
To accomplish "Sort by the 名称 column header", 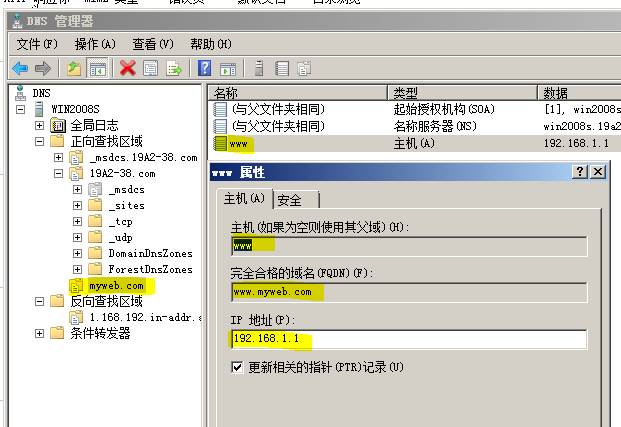I will point(297,93).
